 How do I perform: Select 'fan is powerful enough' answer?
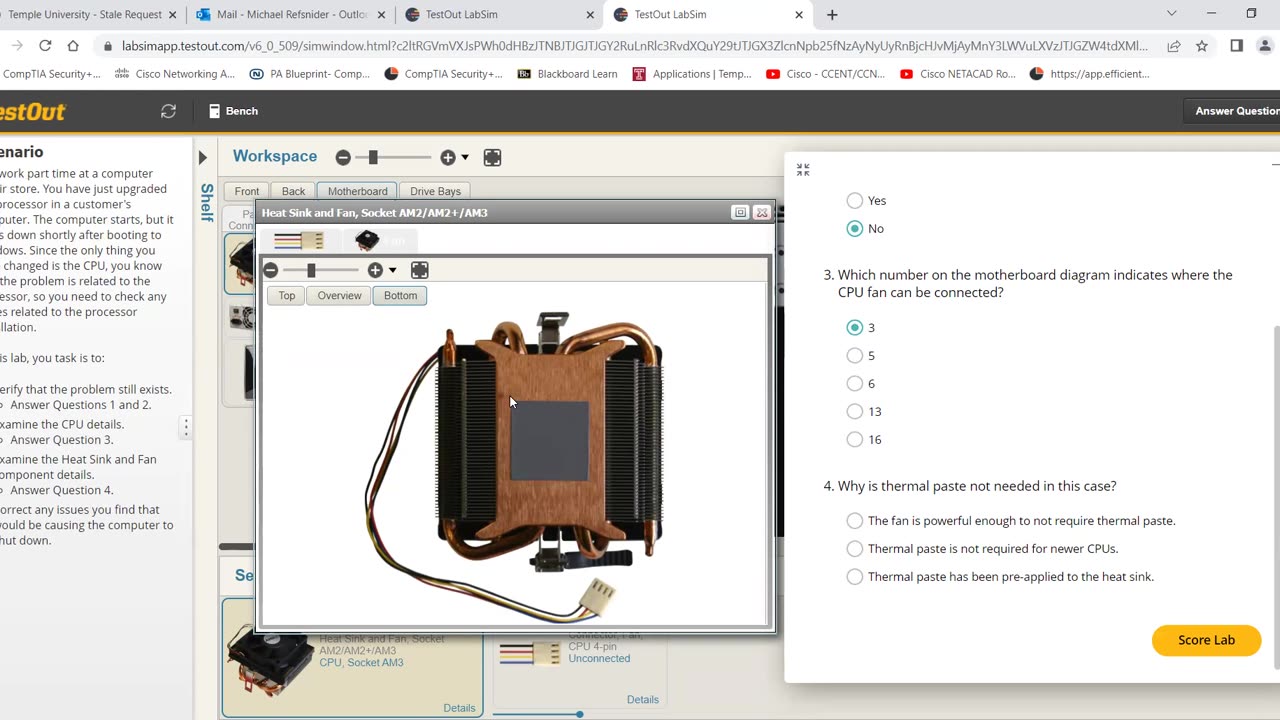click(854, 520)
